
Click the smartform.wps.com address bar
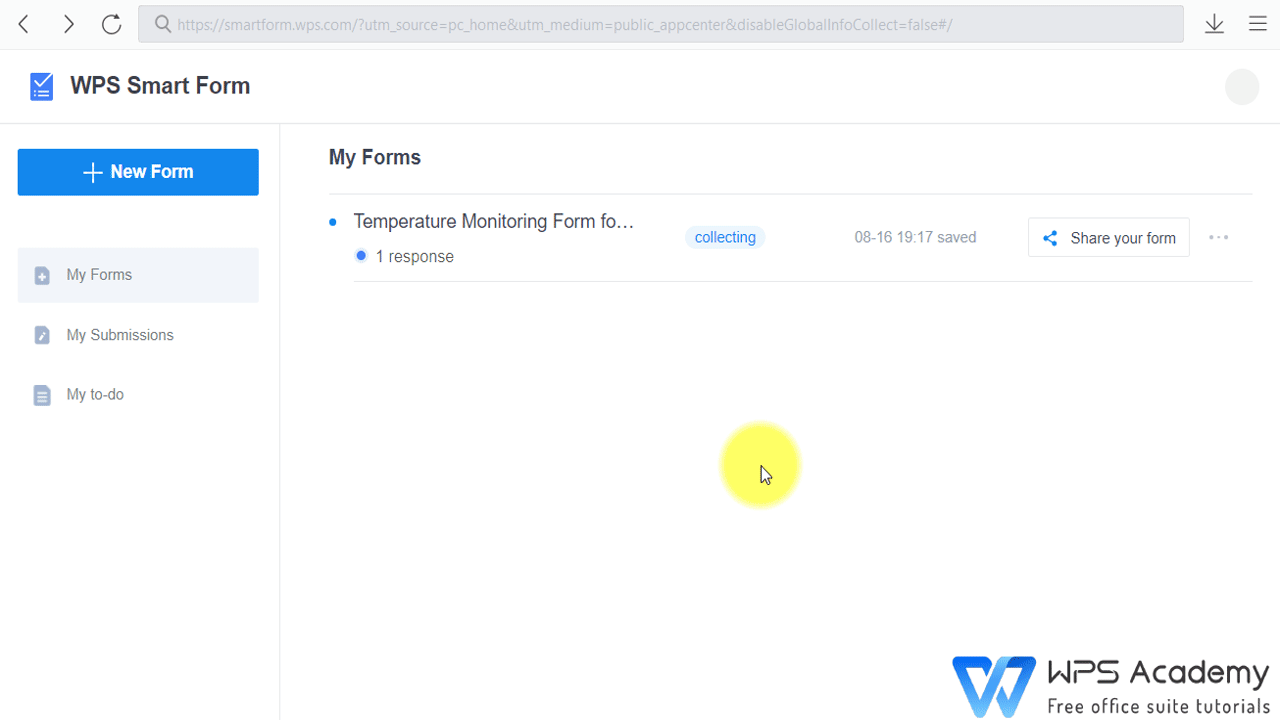point(661,24)
